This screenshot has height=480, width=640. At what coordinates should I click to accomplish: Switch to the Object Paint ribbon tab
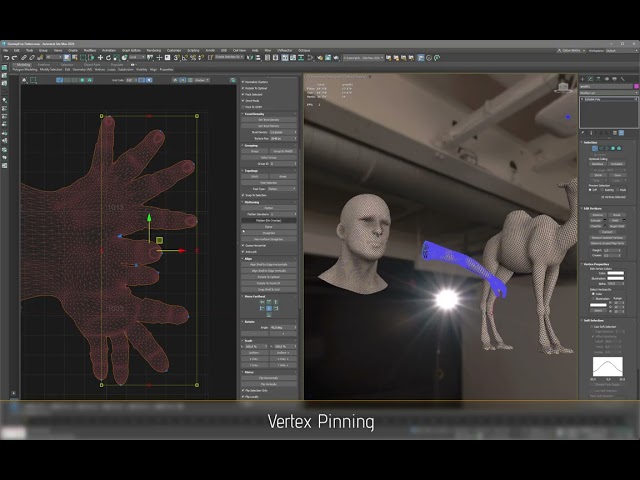pos(92,64)
